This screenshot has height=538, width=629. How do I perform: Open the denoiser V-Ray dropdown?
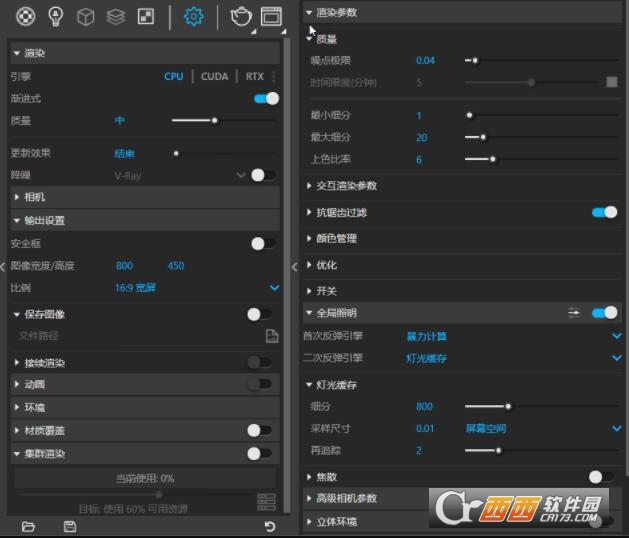click(241, 175)
